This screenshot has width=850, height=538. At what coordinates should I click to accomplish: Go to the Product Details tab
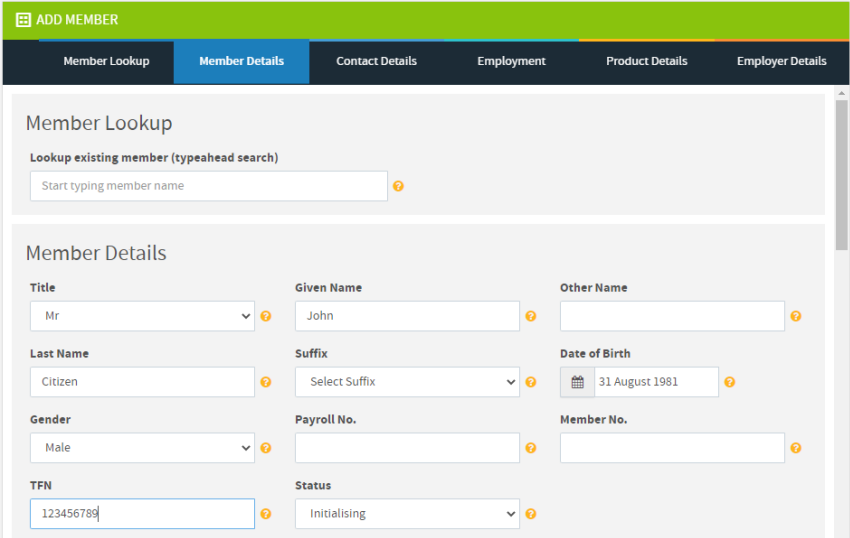pyautogui.click(x=646, y=61)
